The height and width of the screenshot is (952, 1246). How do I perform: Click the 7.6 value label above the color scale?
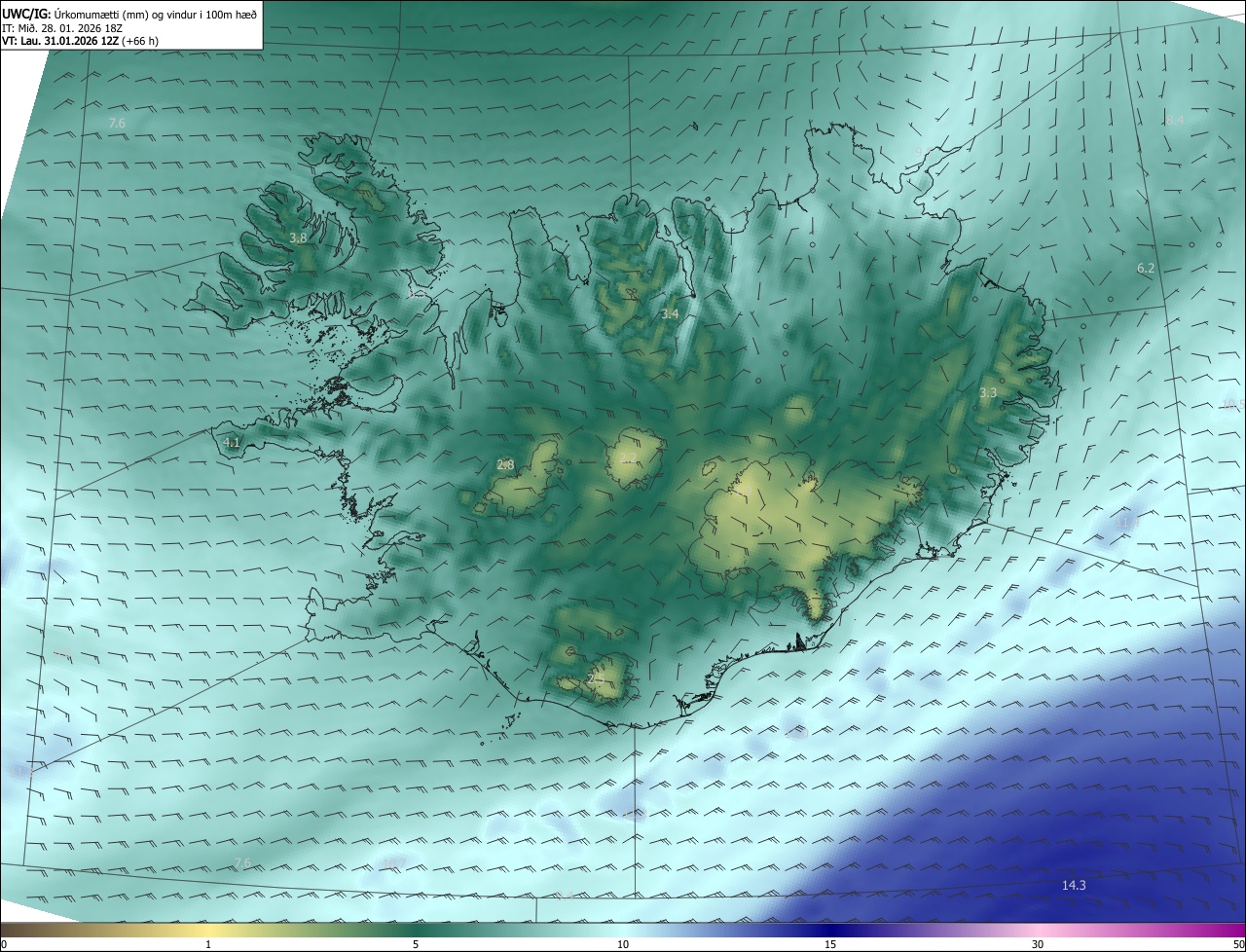tap(242, 862)
